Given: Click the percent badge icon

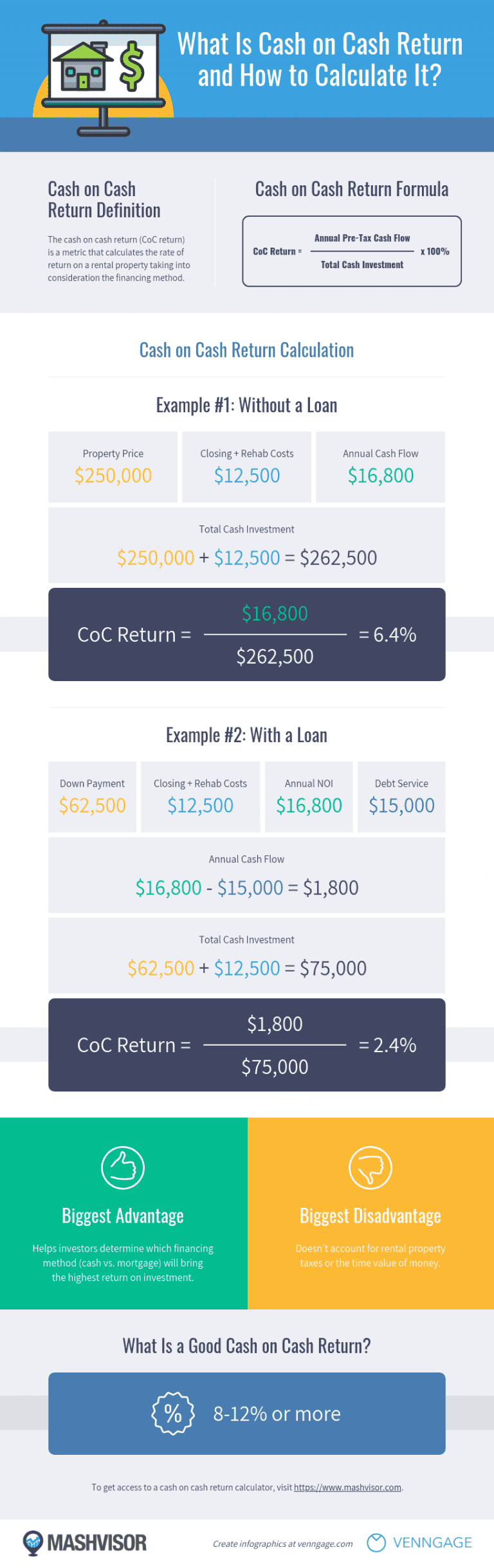Looking at the screenshot, I should tap(172, 1413).
